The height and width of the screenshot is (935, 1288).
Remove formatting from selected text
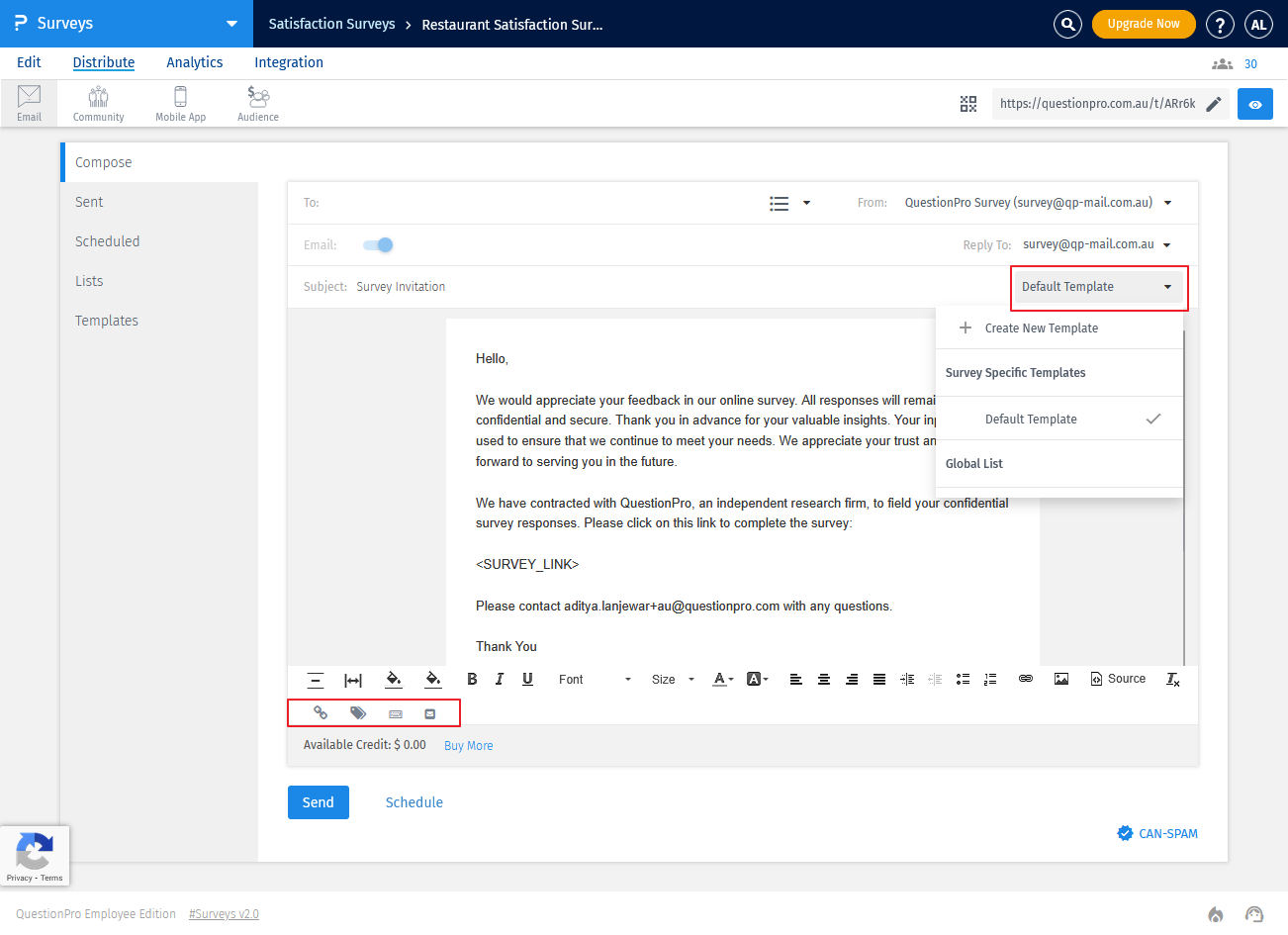click(x=1172, y=680)
